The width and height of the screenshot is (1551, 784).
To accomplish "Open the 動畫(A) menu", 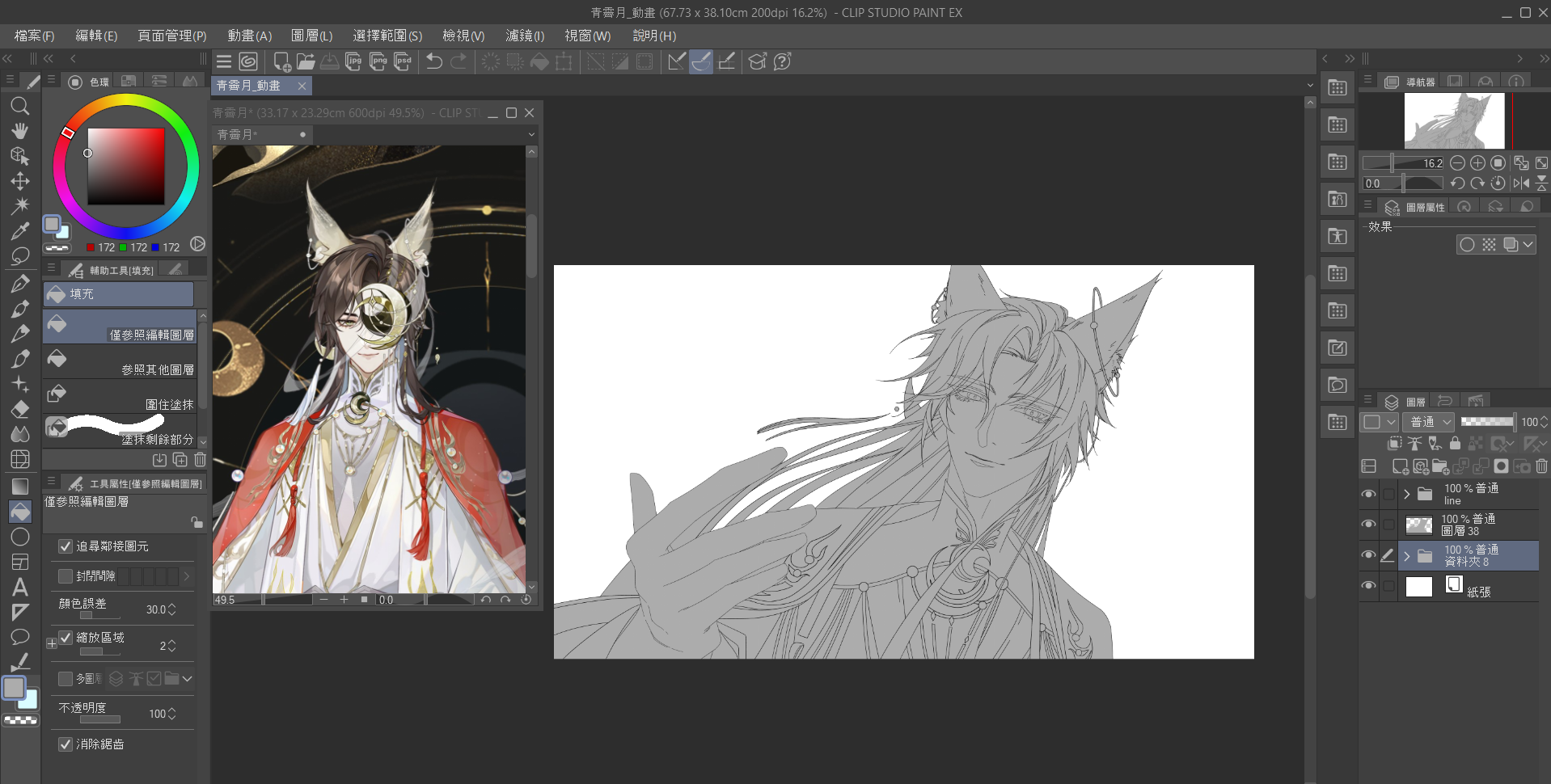I will coord(249,36).
